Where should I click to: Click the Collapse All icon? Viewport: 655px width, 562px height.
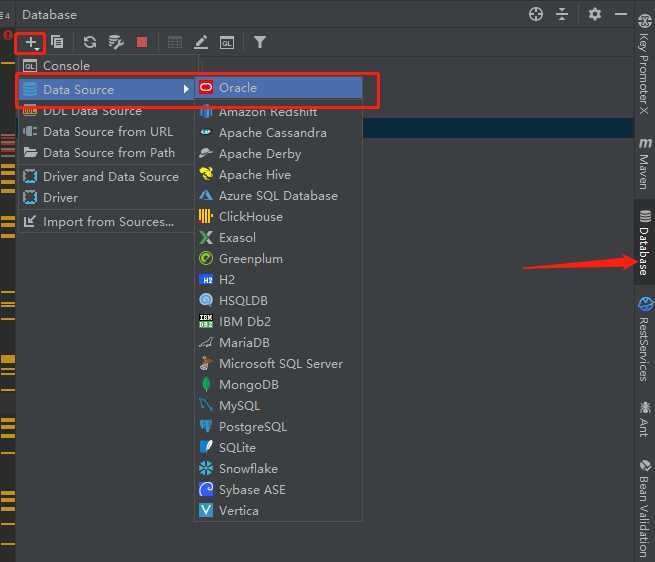coord(562,14)
